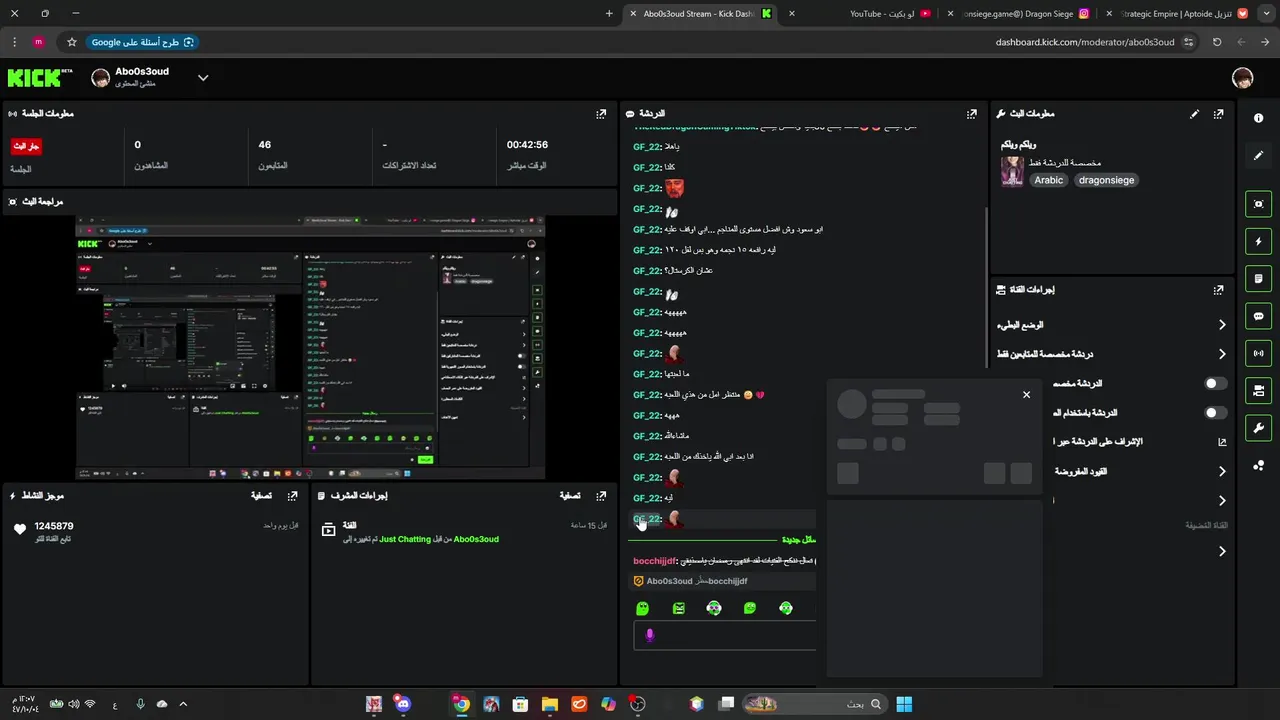The width and height of the screenshot is (1280, 720).
Task: Close the loading user card popup
Action: pyautogui.click(x=1026, y=395)
